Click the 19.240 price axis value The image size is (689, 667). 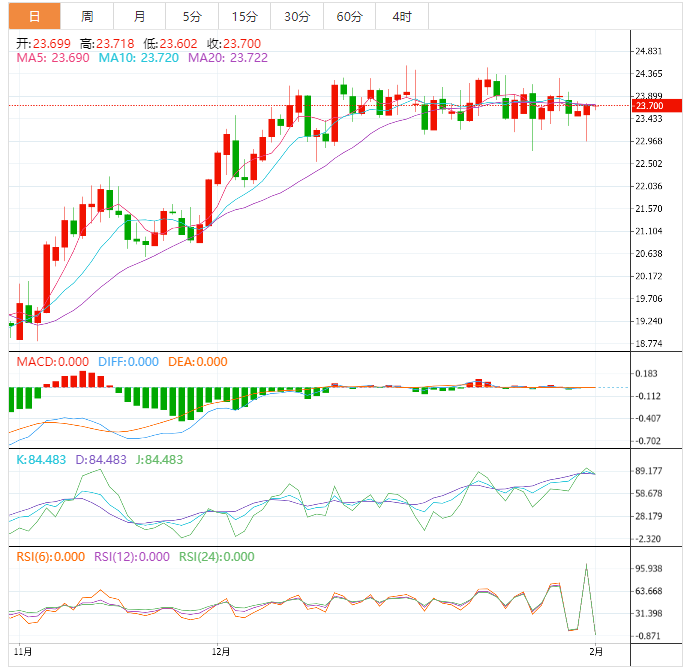649,321
